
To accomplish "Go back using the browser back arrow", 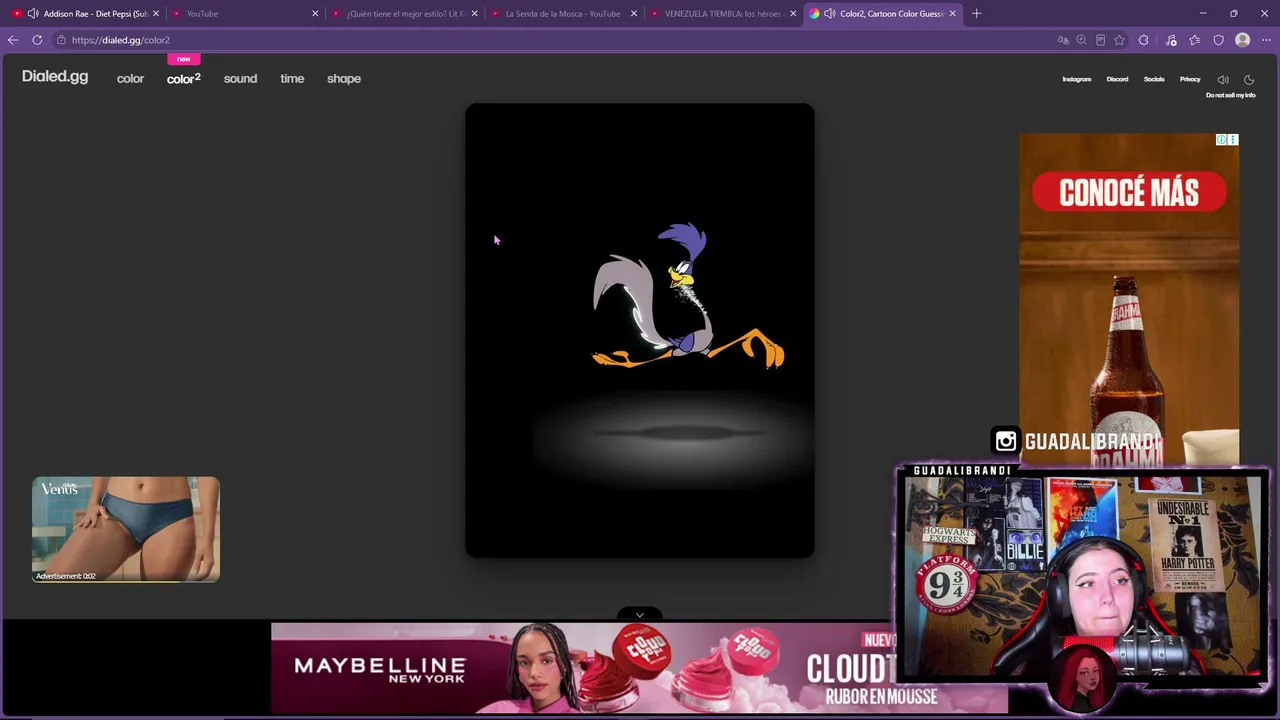I will [13, 40].
